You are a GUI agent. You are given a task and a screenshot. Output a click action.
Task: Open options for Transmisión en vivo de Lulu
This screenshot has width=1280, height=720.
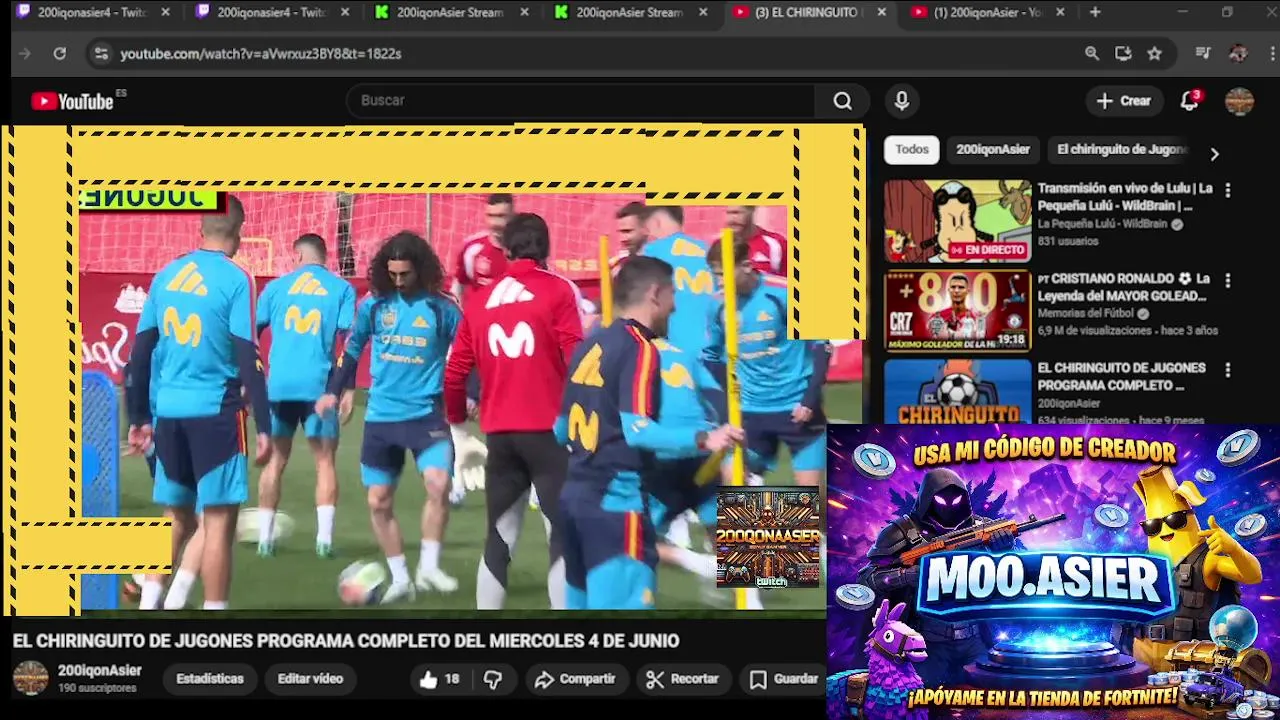tap(1228, 189)
